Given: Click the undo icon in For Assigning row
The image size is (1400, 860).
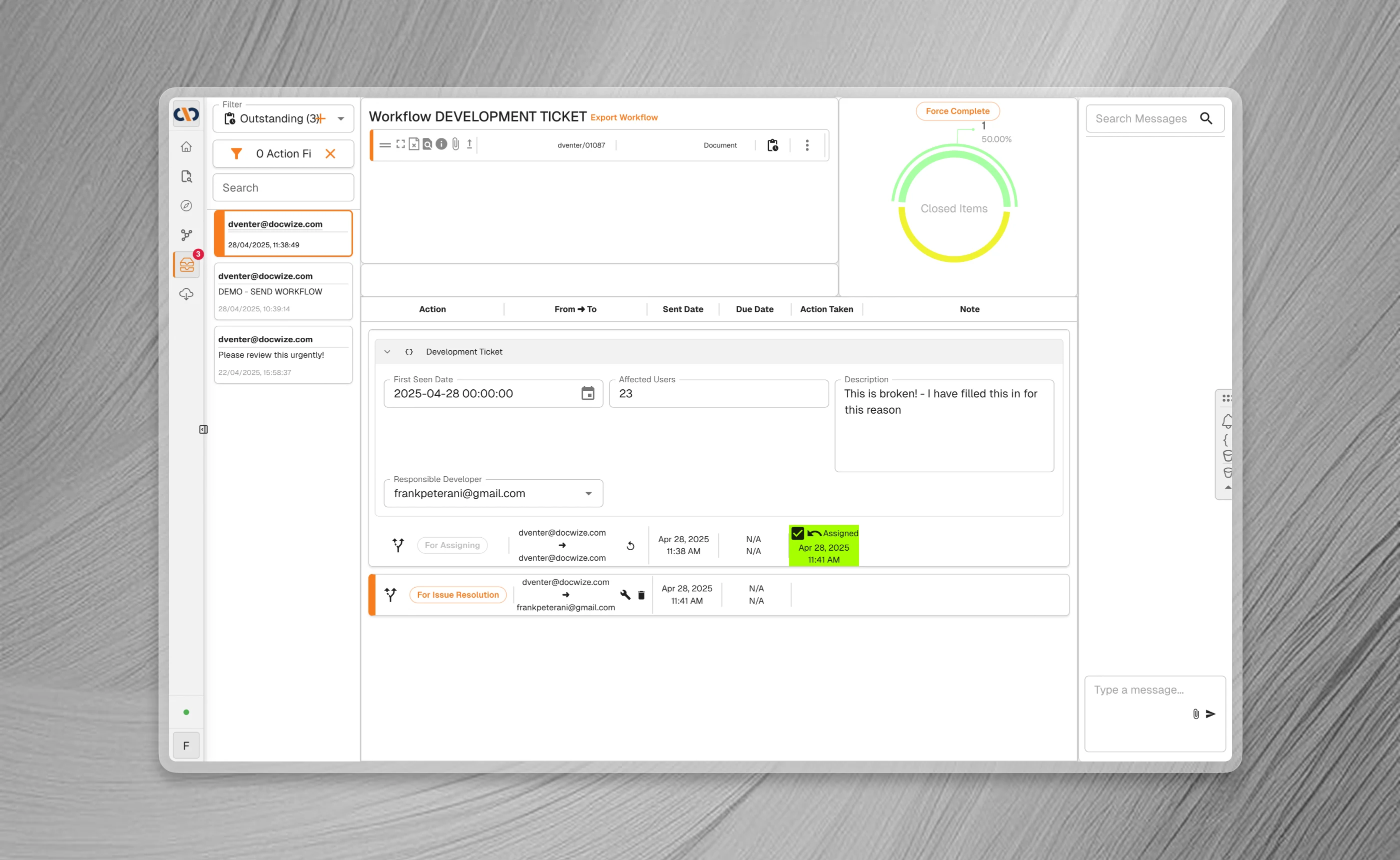Looking at the screenshot, I should pyautogui.click(x=630, y=546).
